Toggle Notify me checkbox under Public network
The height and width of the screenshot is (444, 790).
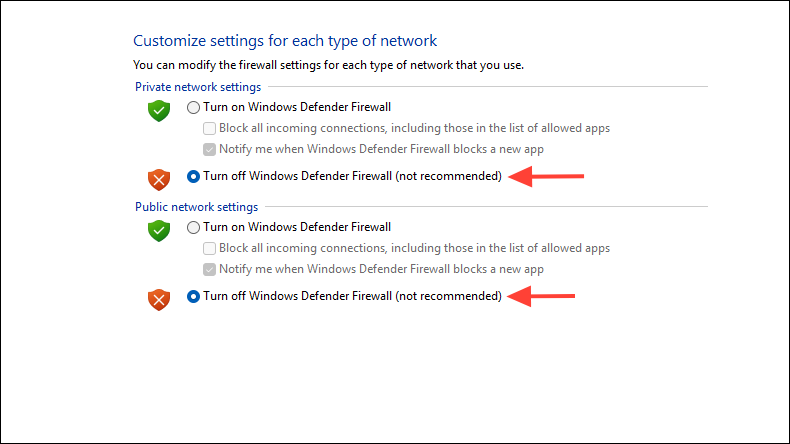(x=210, y=270)
